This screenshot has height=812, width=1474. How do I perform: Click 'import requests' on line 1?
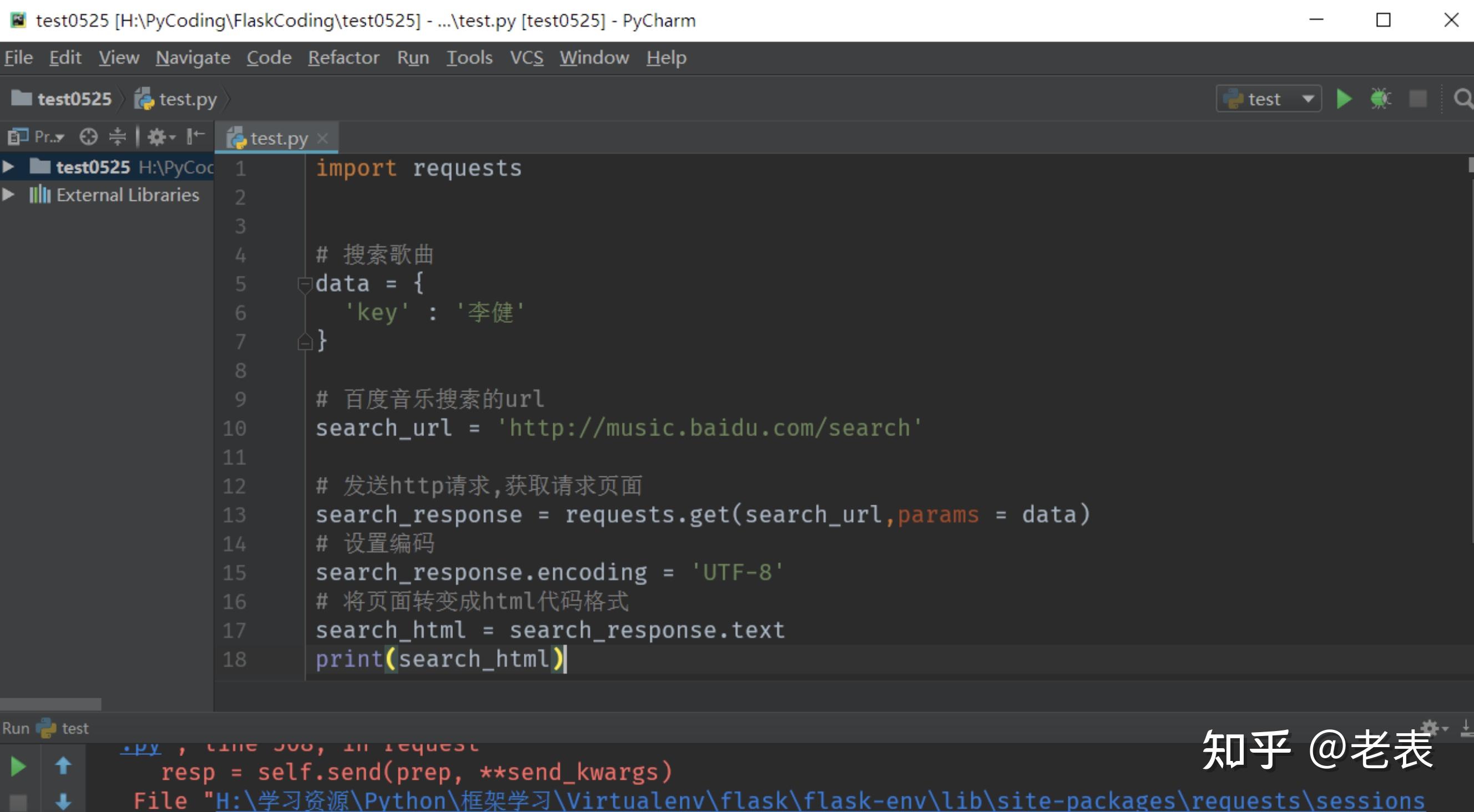(x=418, y=168)
